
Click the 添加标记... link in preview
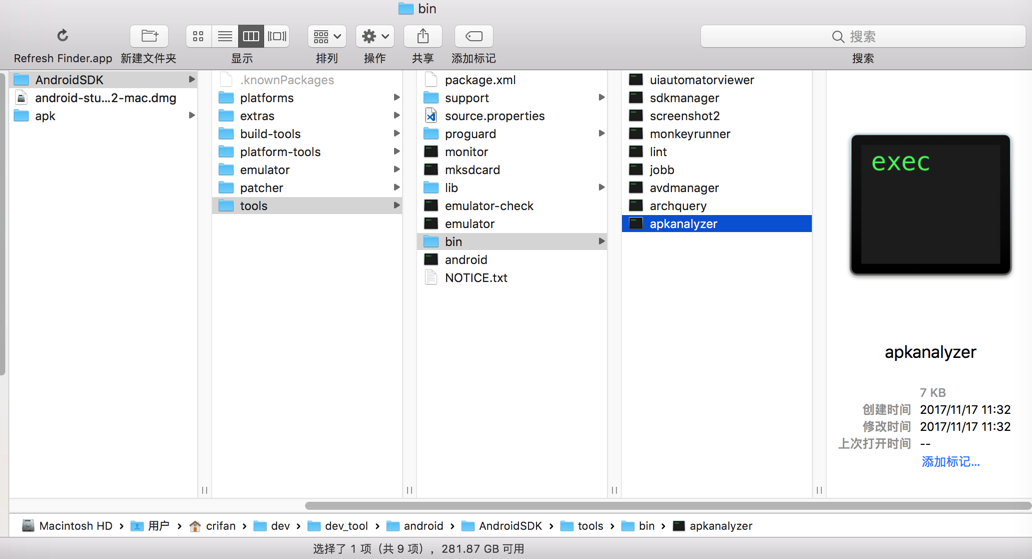[x=950, y=462]
